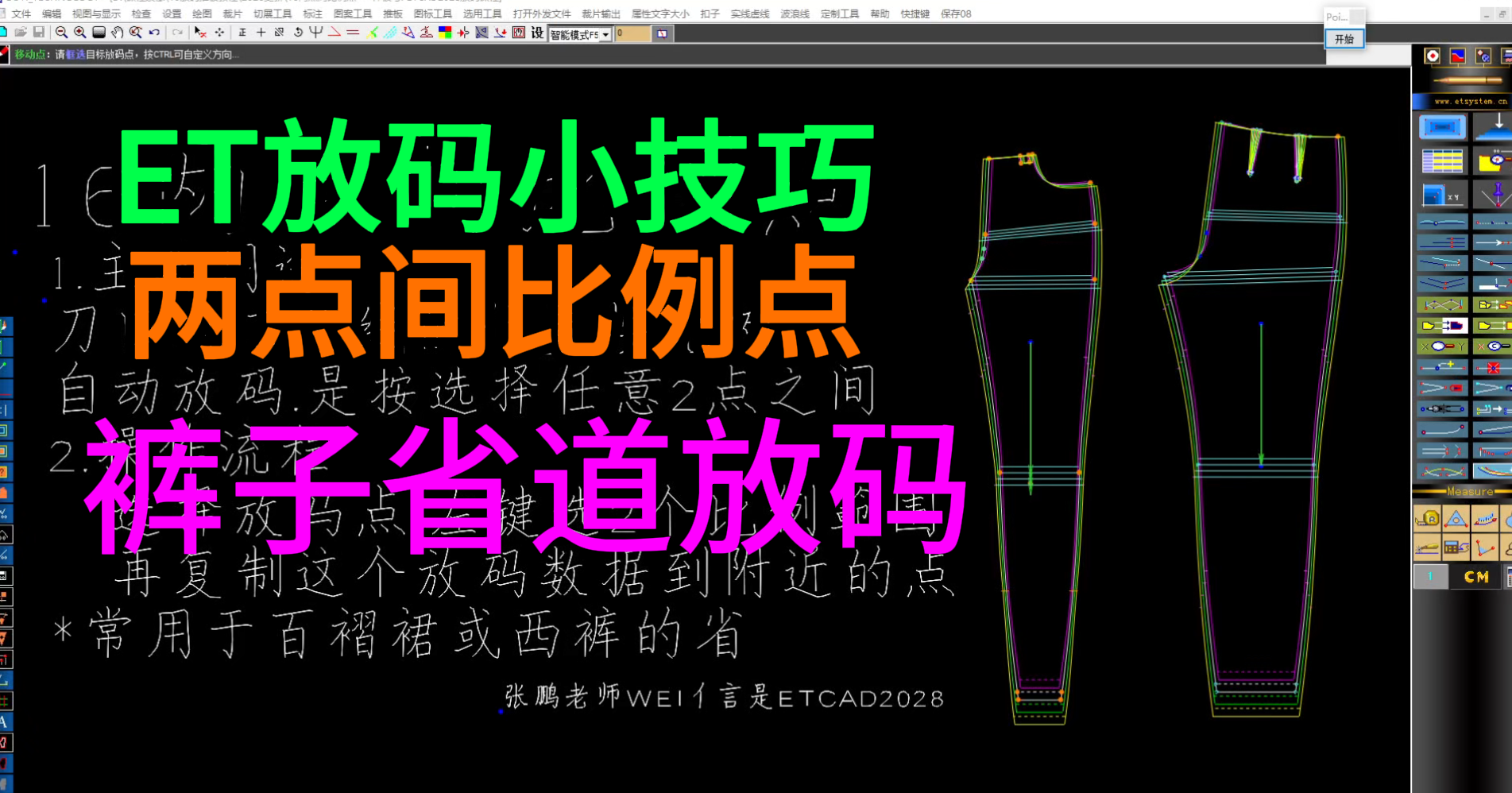Click the orange numeric input field

(632, 33)
